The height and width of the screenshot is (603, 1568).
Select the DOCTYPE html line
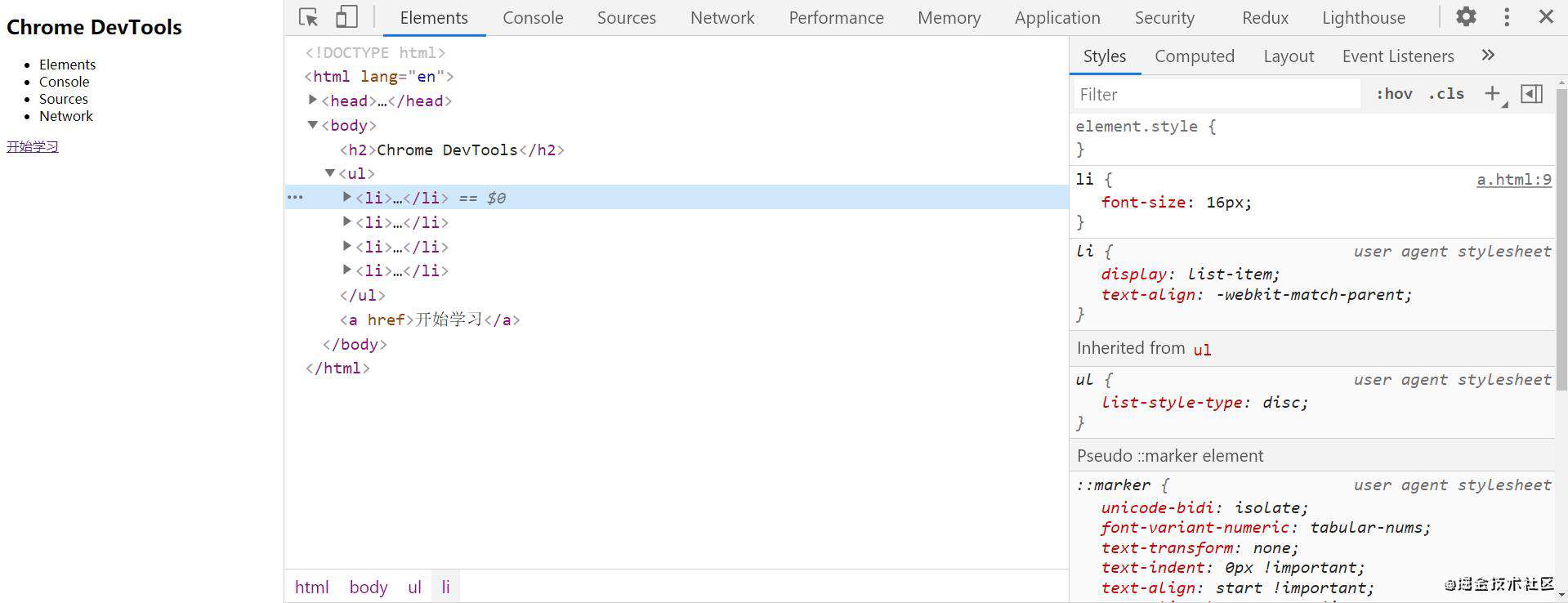[x=376, y=52]
